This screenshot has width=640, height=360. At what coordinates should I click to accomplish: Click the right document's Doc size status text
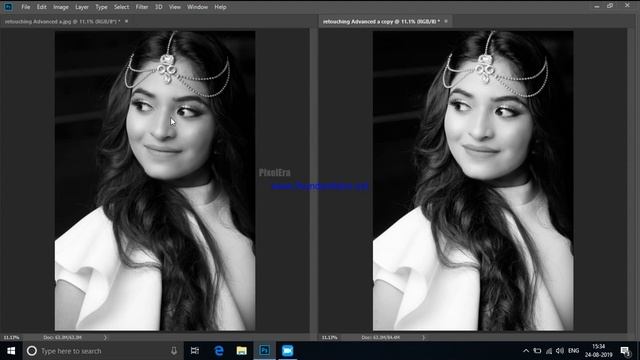pyautogui.click(x=380, y=338)
